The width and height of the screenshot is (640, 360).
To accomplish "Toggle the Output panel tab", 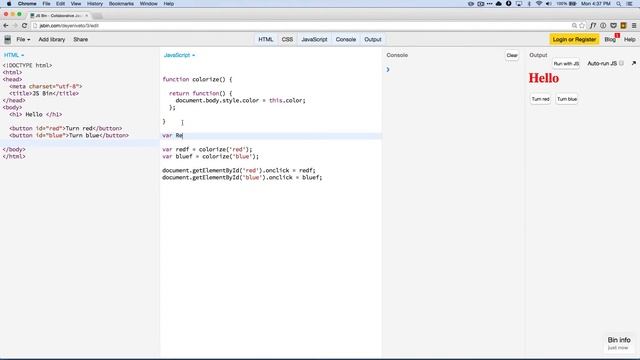I will (x=373, y=40).
